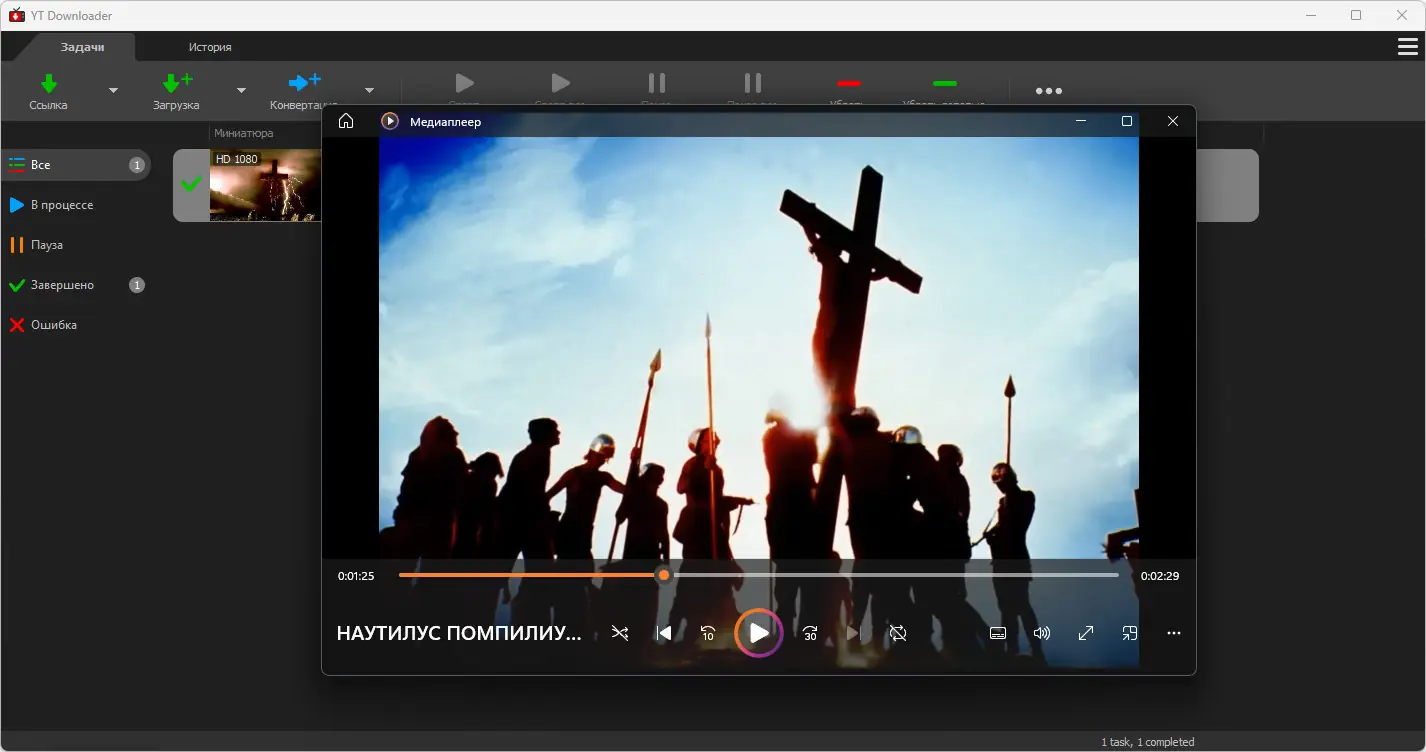The image size is (1426, 752).
Task: Expand the Ссылка dropdown arrow
Action: click(x=113, y=90)
